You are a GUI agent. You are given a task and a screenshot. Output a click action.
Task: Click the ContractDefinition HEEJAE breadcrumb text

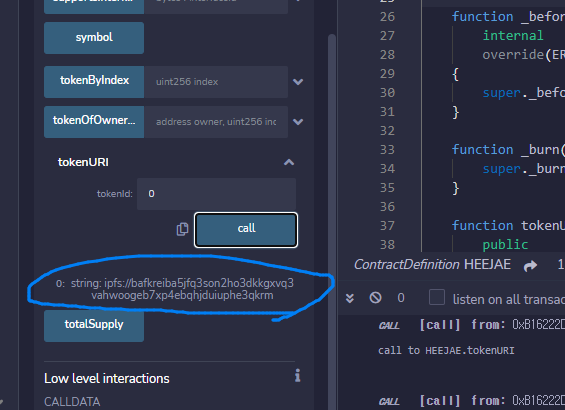[432, 264]
